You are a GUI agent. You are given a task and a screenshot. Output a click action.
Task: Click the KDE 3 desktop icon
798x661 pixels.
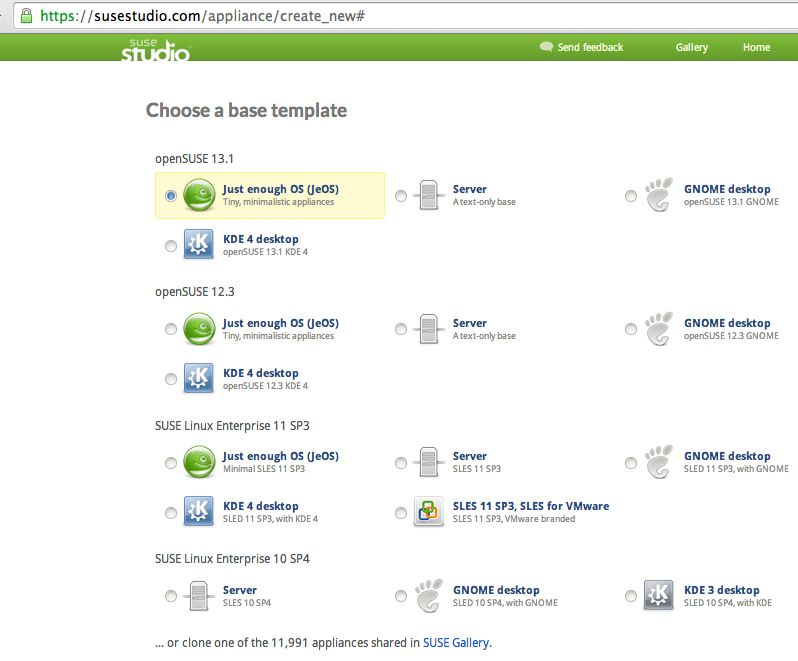click(659, 595)
